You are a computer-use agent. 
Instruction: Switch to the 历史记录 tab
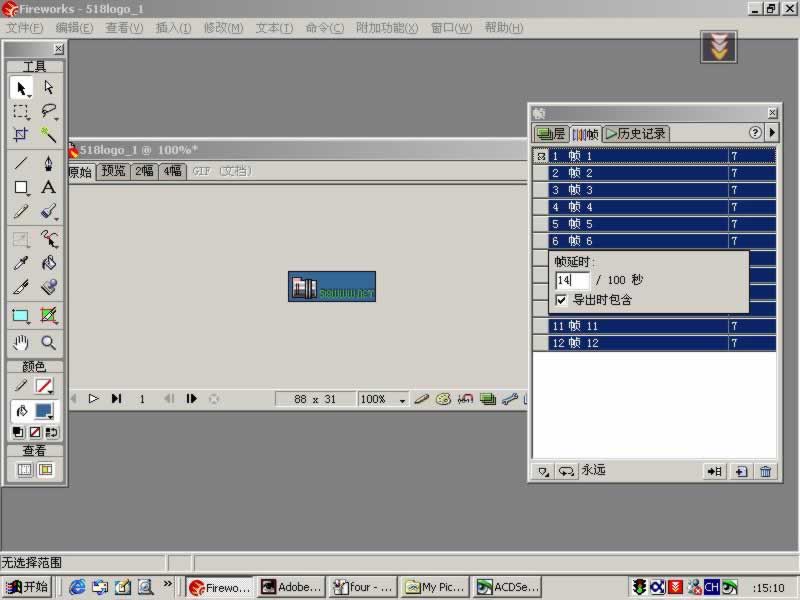pos(635,133)
